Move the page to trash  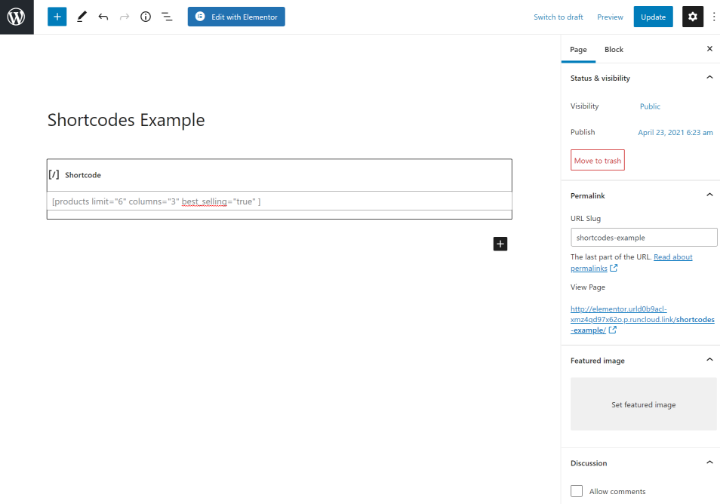[x=597, y=160]
